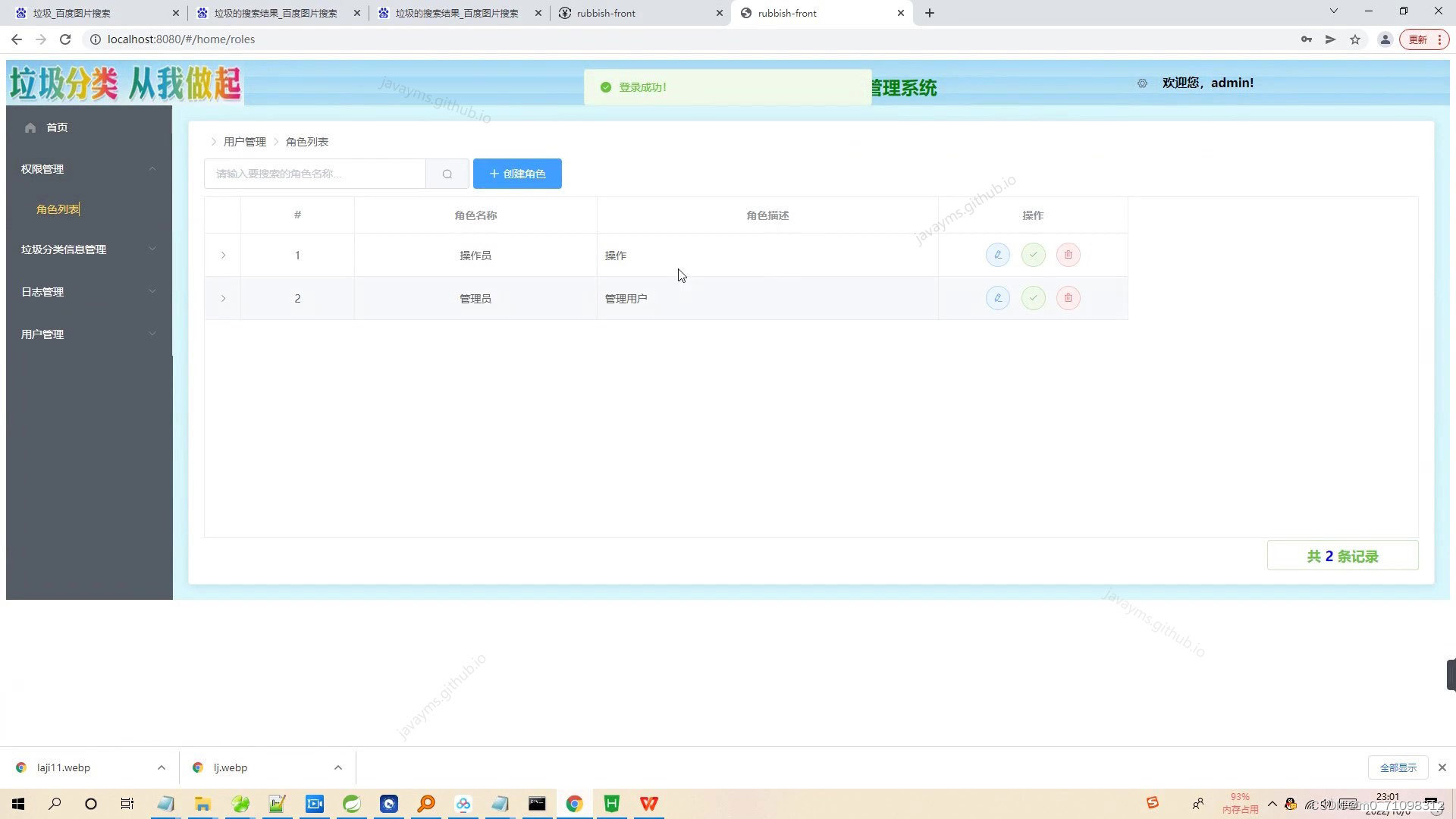
Task: Click 全部显示 in downloads bar
Action: 1398,767
